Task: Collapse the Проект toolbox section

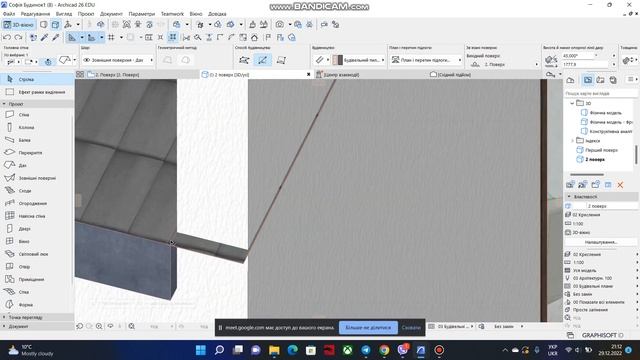Action: coord(4,104)
